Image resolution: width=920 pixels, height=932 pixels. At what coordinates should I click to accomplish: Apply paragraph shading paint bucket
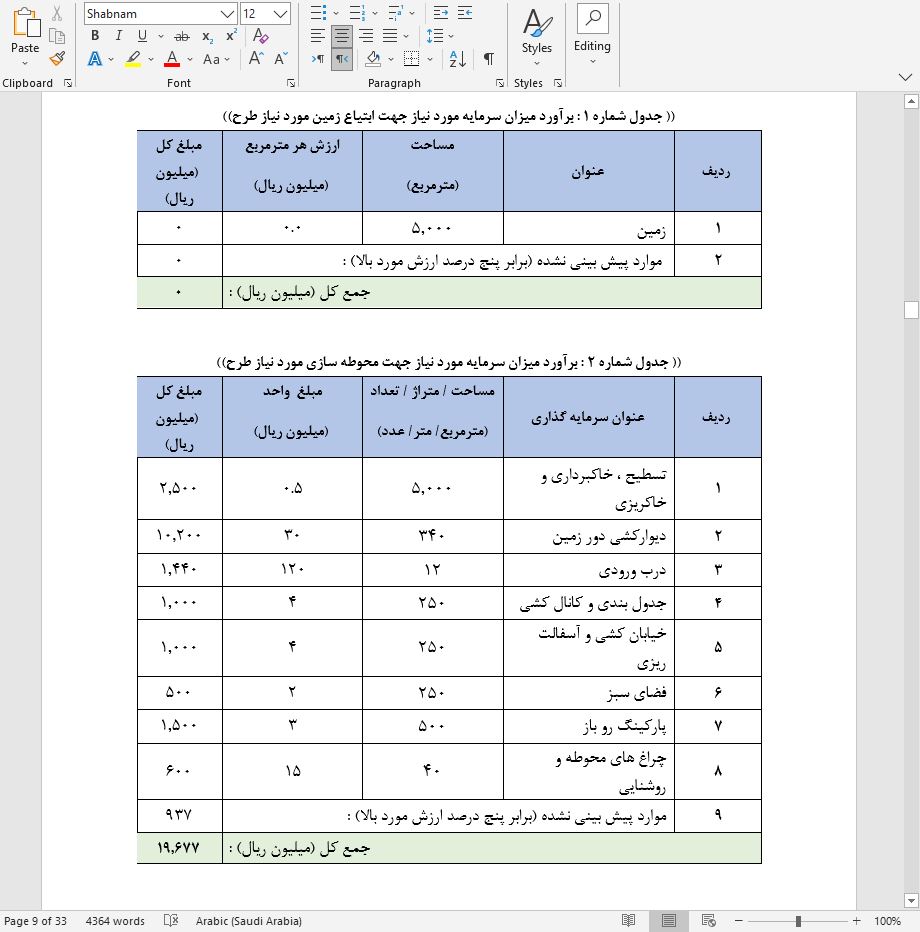[373, 59]
